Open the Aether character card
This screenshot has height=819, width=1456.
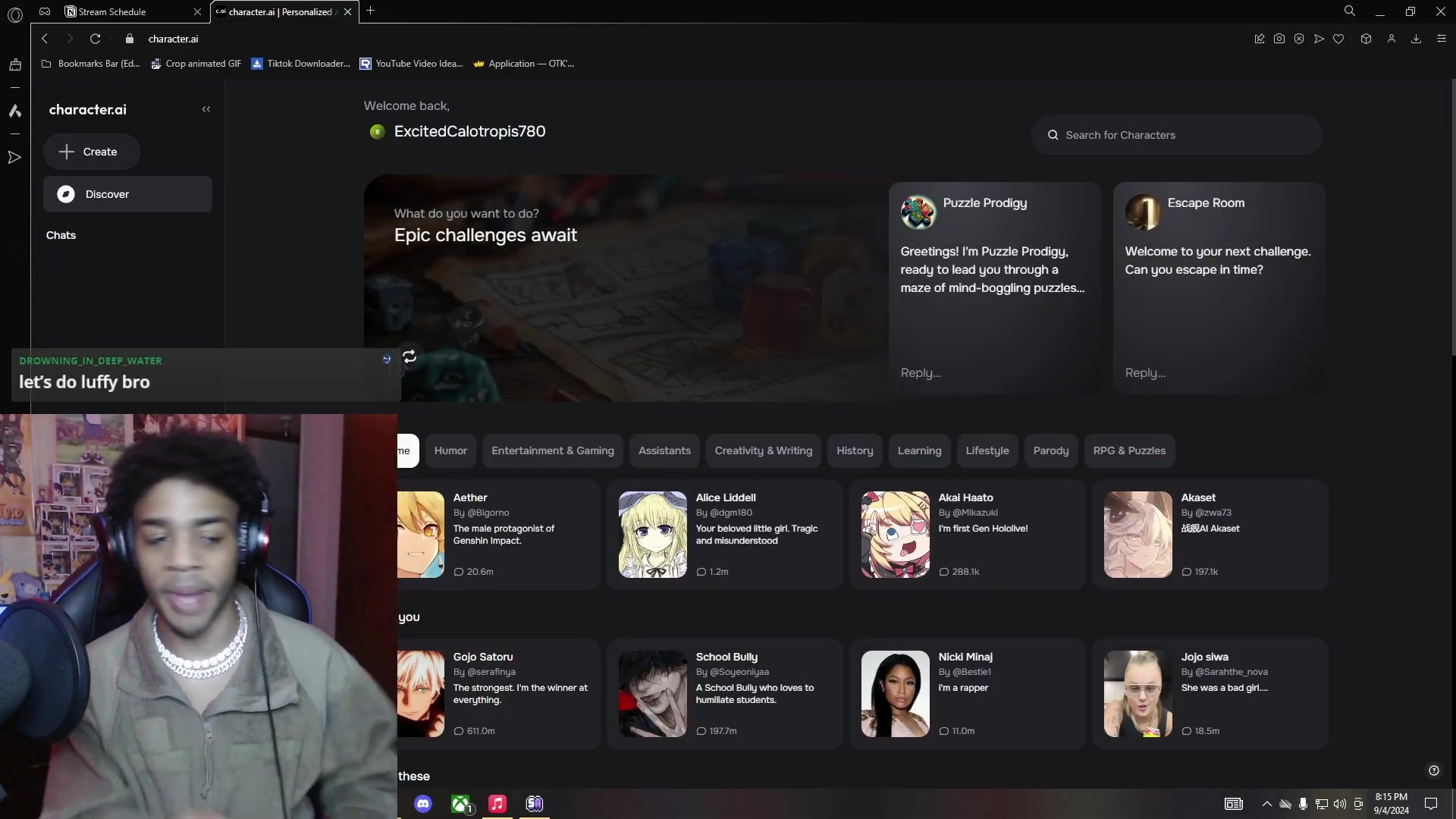coord(498,535)
